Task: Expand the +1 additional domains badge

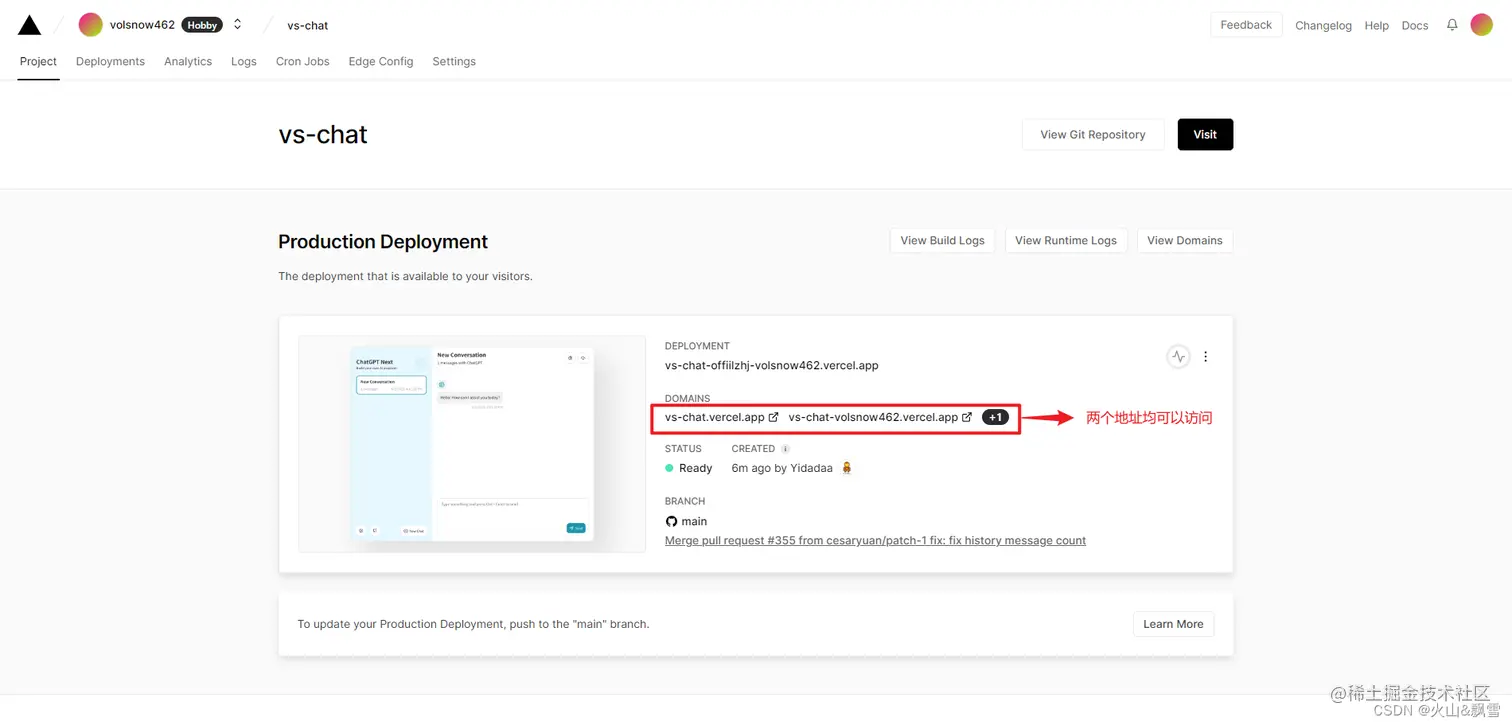Action: (995, 417)
